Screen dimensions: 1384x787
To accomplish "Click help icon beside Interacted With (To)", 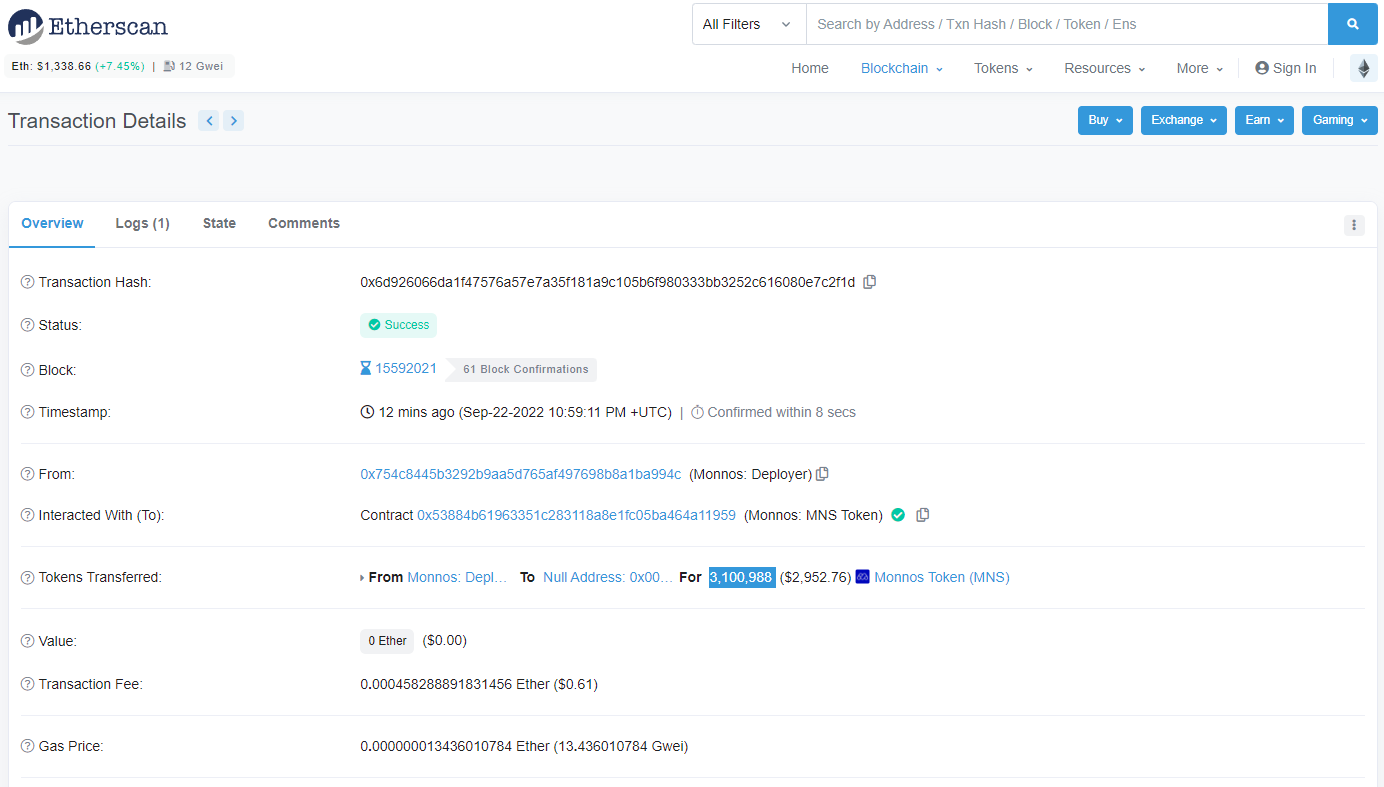I will coord(28,515).
